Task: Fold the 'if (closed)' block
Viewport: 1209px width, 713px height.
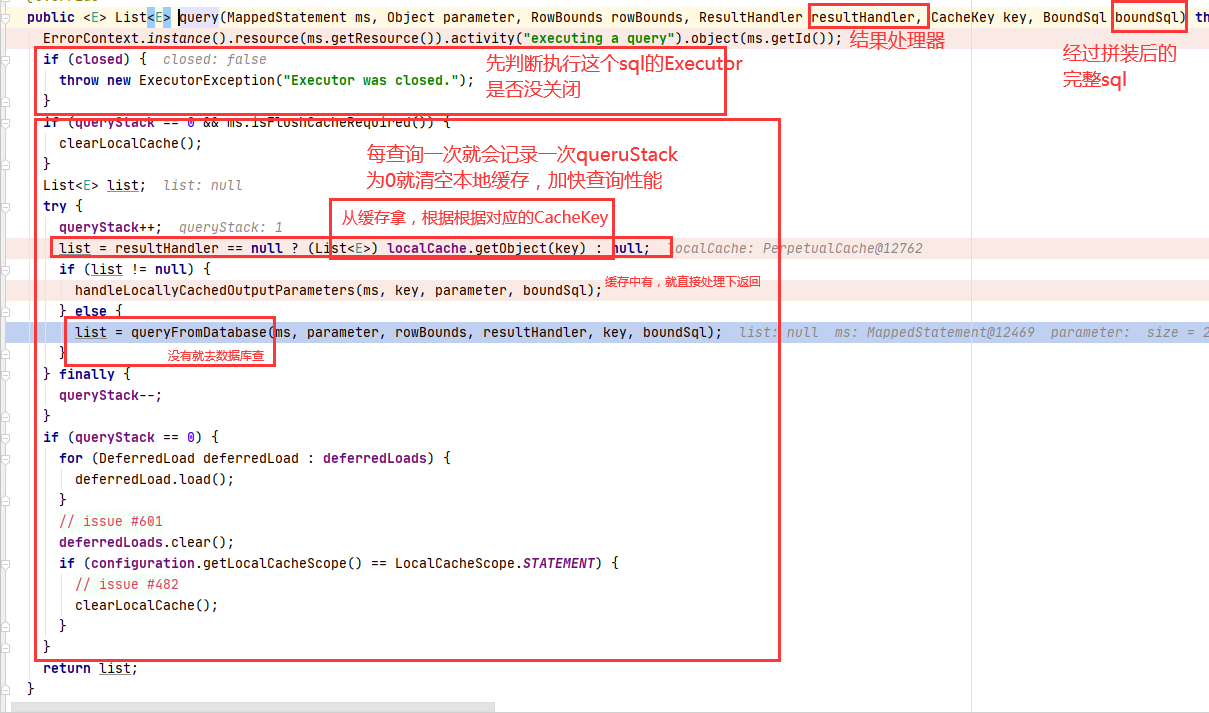Action: tap(6, 59)
